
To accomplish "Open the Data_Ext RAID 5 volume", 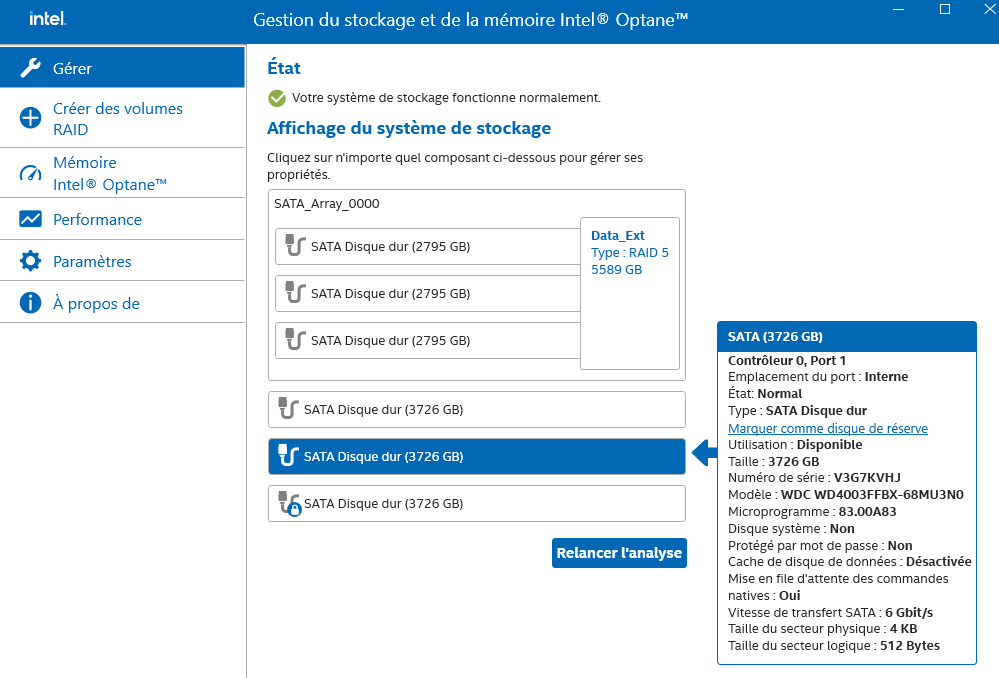I will coord(629,293).
